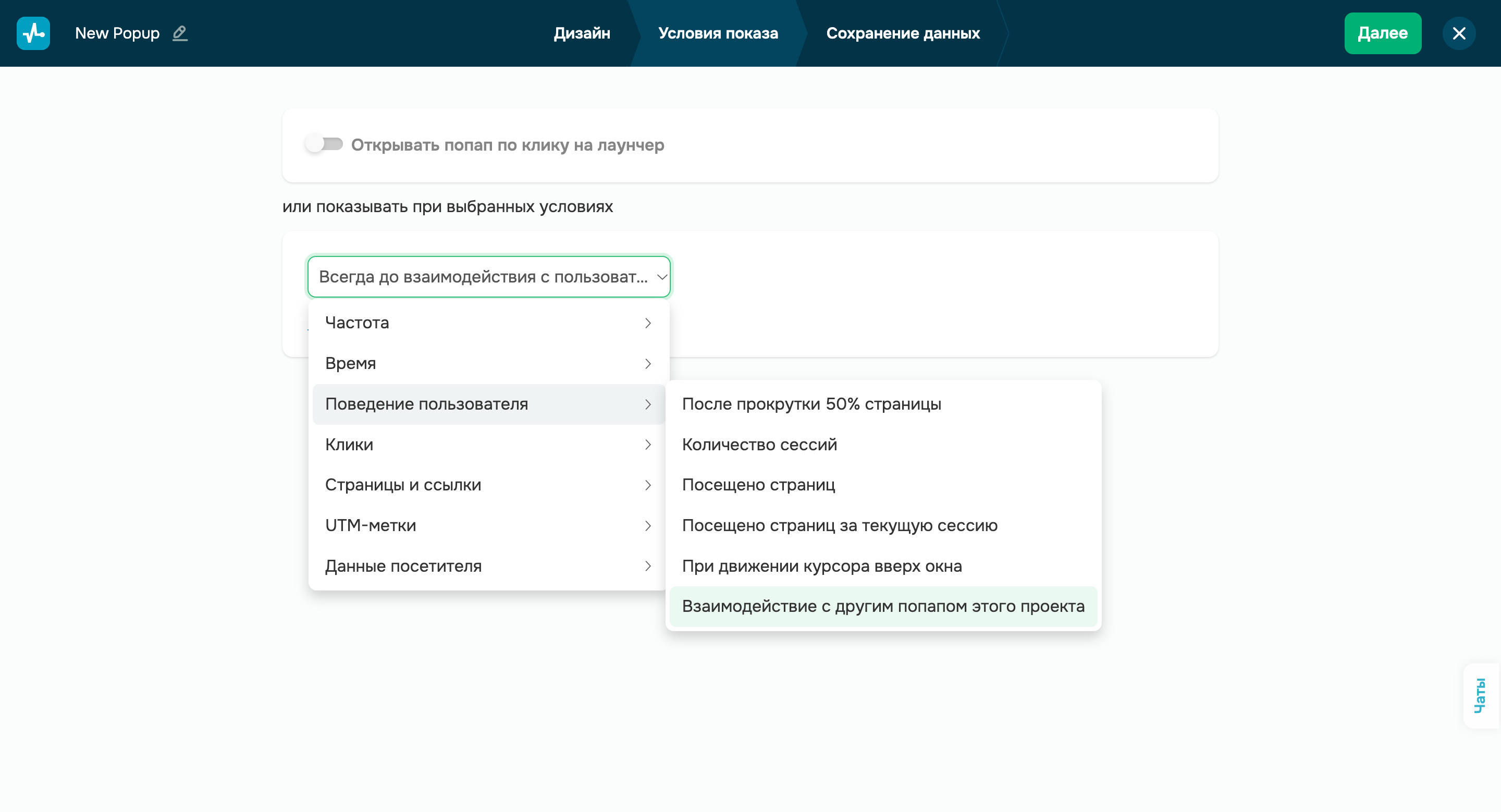Select После прокрутки 50% страницы
This screenshot has width=1501, height=812.
click(811, 404)
